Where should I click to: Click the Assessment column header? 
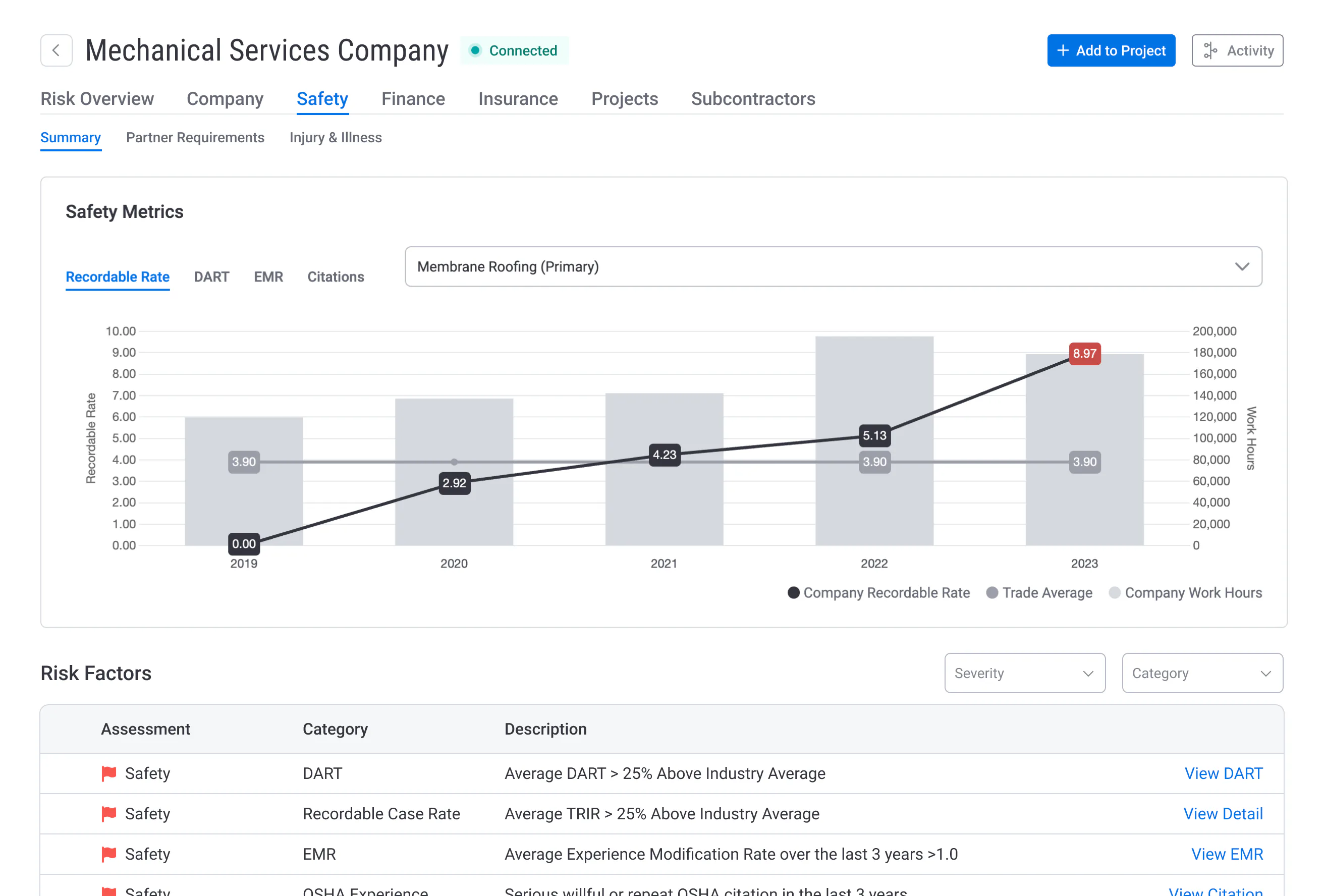click(x=145, y=729)
